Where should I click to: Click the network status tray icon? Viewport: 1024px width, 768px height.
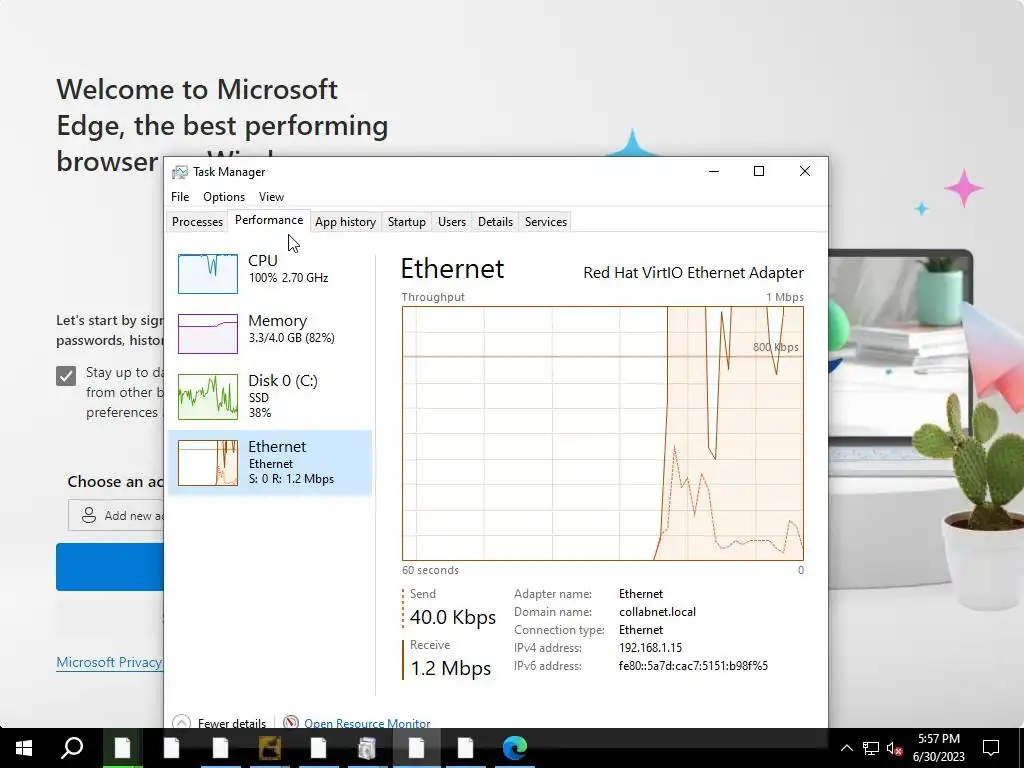coord(871,748)
